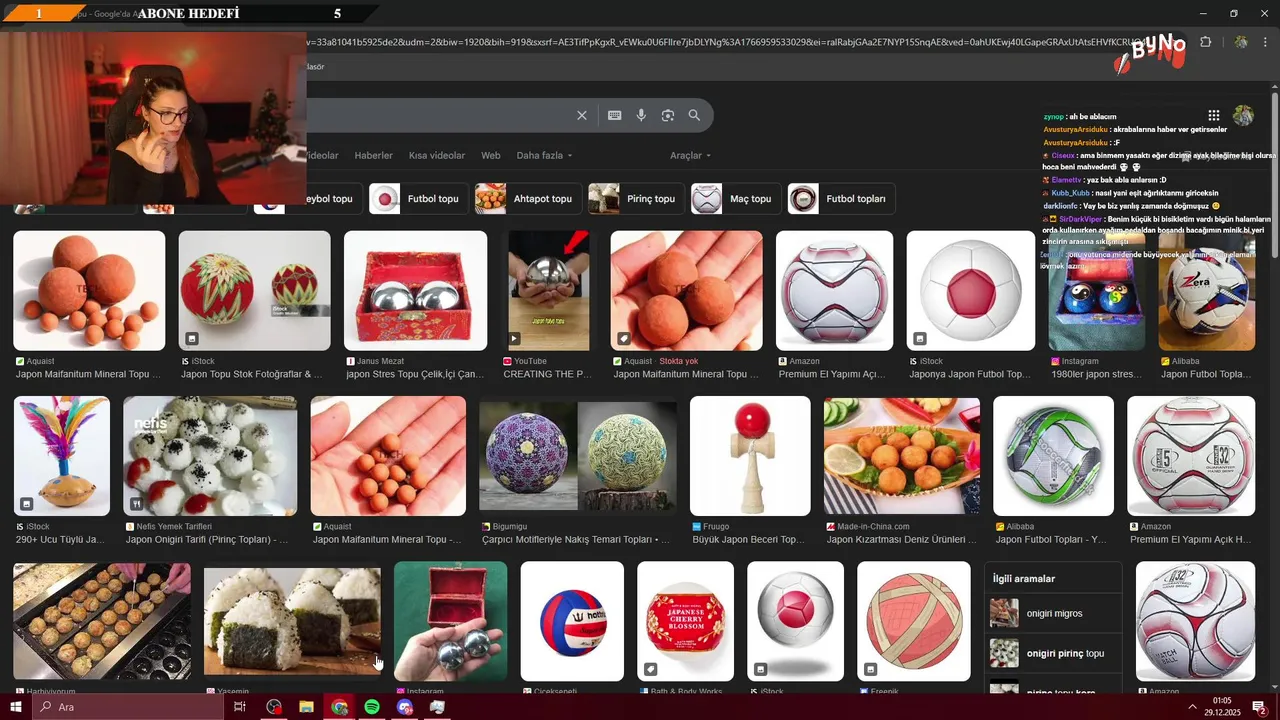Click the Janus Mezat source label
Viewport: 1280px width, 720px height.
coord(380,361)
